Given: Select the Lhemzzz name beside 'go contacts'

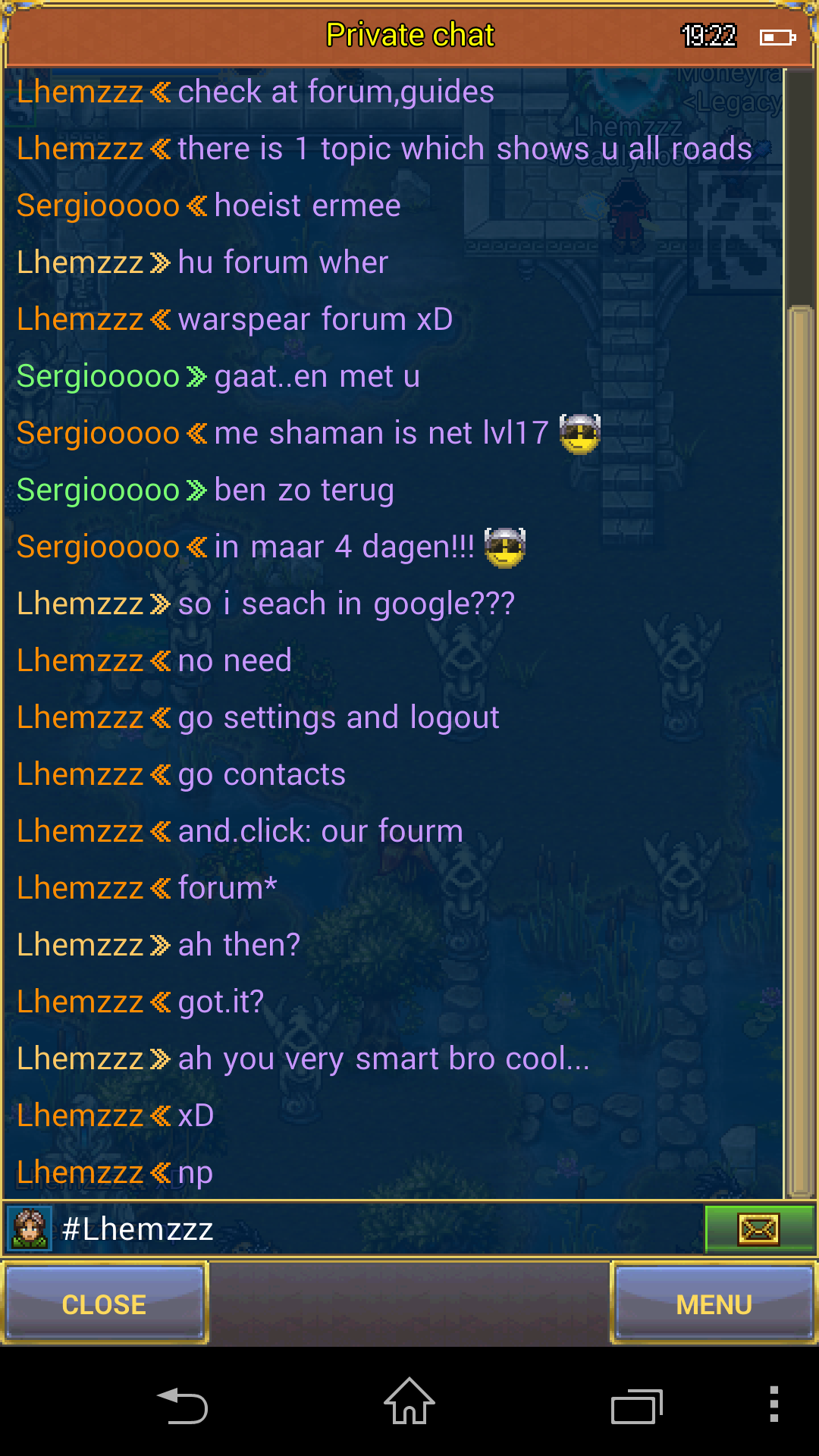Looking at the screenshot, I should point(80,775).
